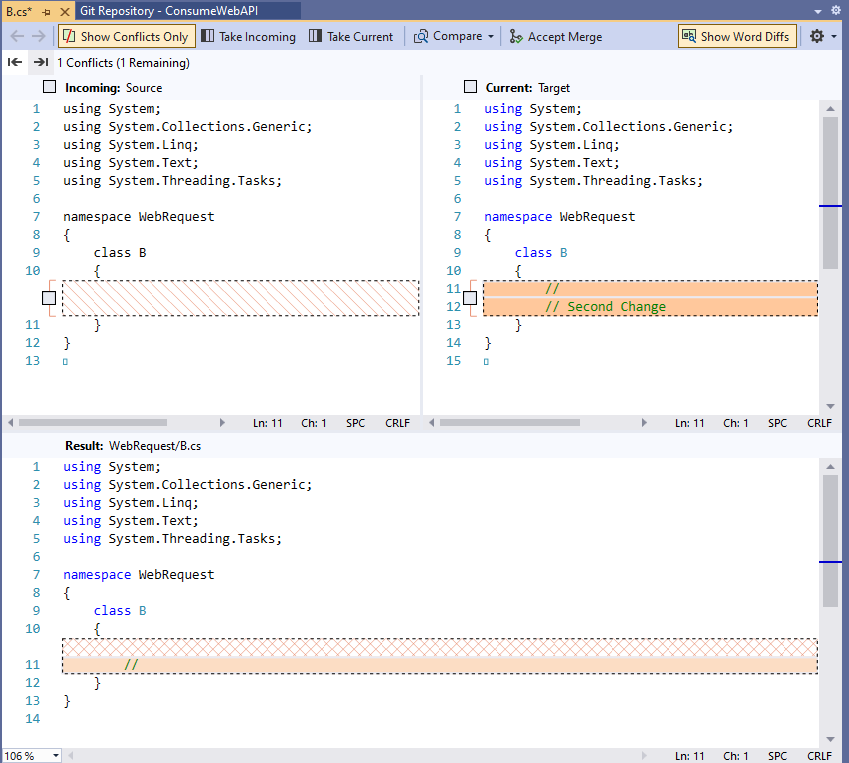Click the Take Incoming button
Screen dimensions: 849x763
pos(249,37)
